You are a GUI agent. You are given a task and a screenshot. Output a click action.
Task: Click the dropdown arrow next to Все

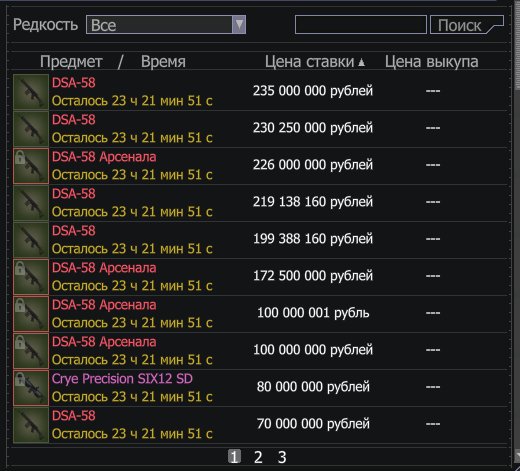[x=239, y=25]
